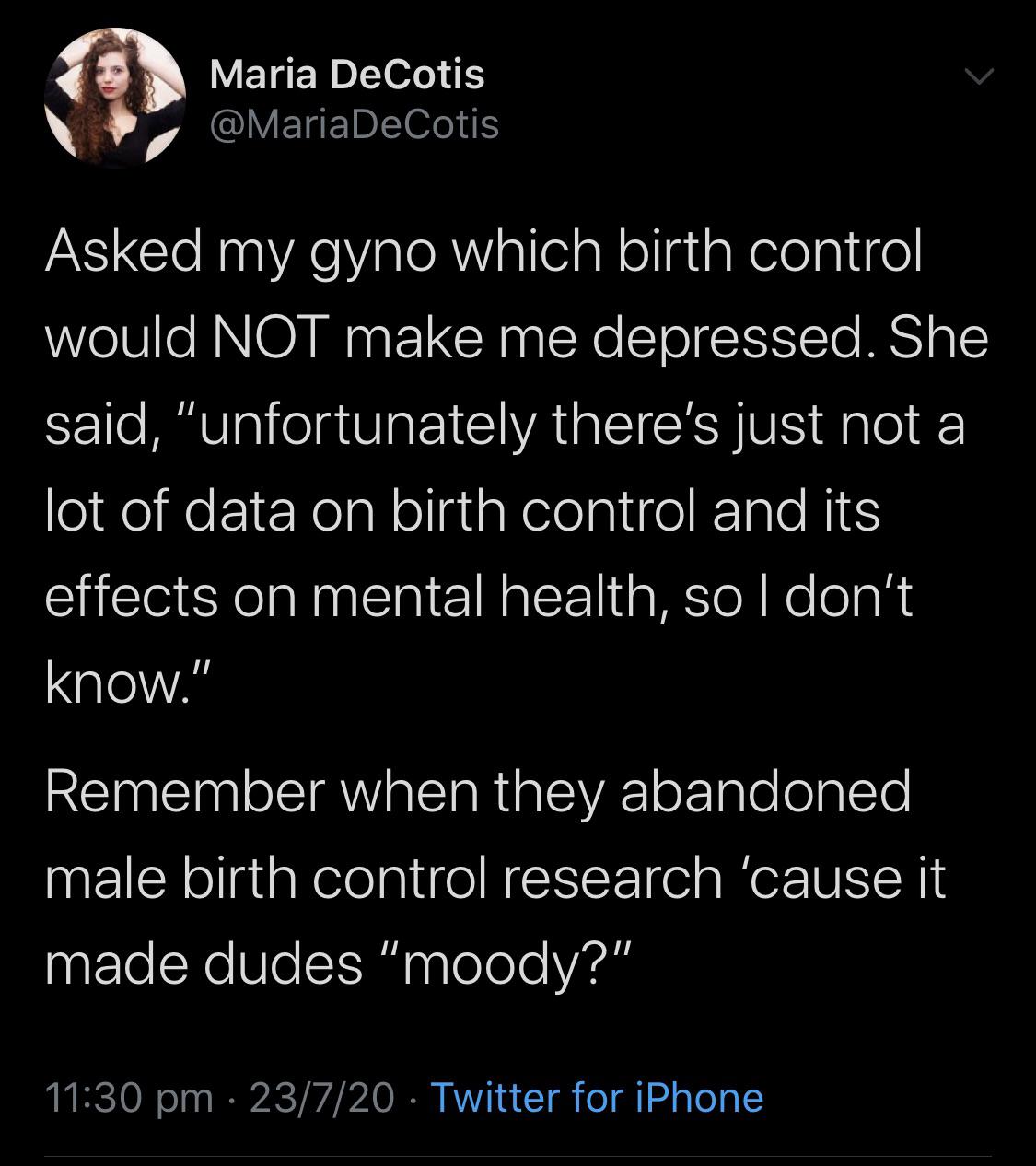Click the word "depressed" in the tweet

point(728,339)
